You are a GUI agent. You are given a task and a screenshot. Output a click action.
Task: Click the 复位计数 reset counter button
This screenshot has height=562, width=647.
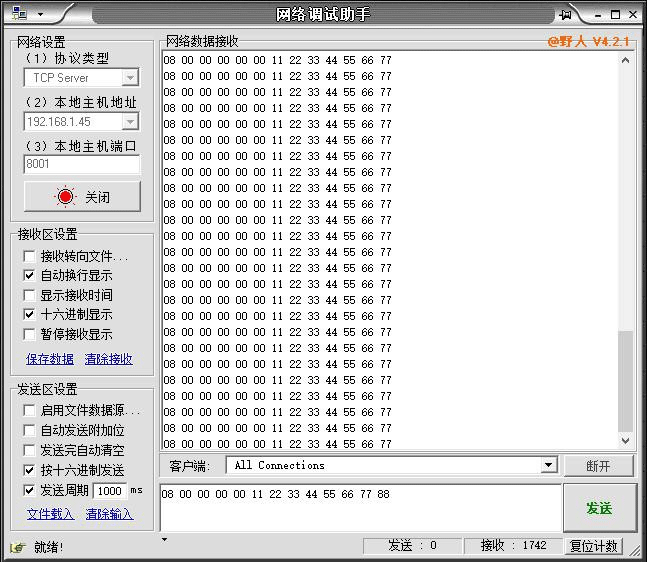point(594,546)
